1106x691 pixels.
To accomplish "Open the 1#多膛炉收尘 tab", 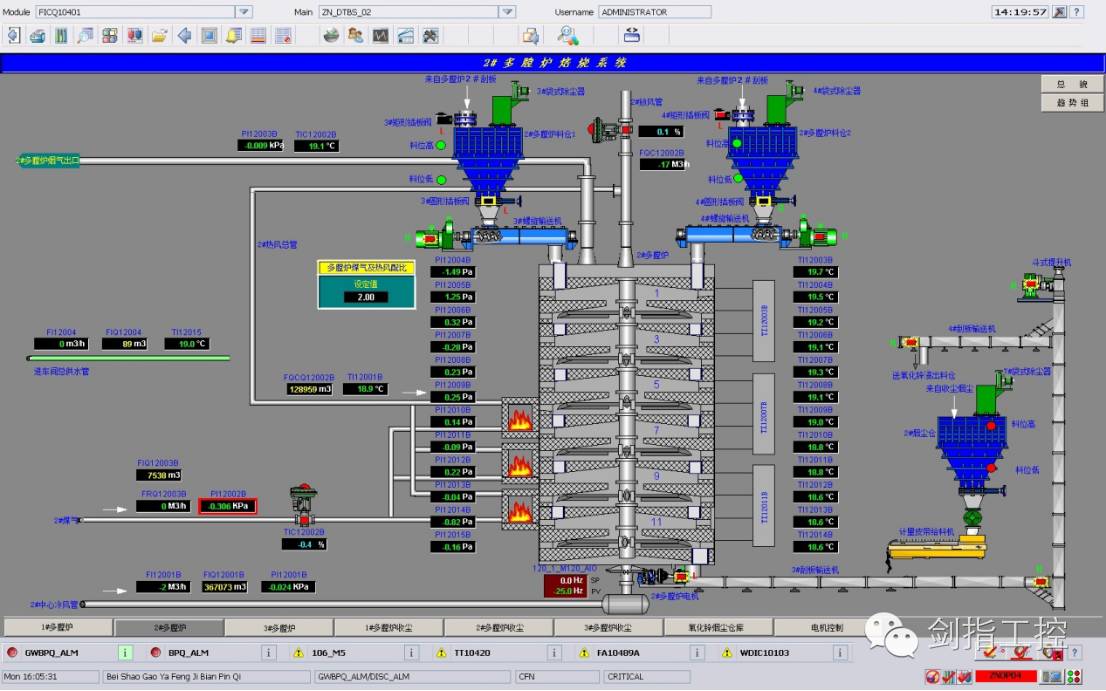I will pyautogui.click(x=389, y=627).
